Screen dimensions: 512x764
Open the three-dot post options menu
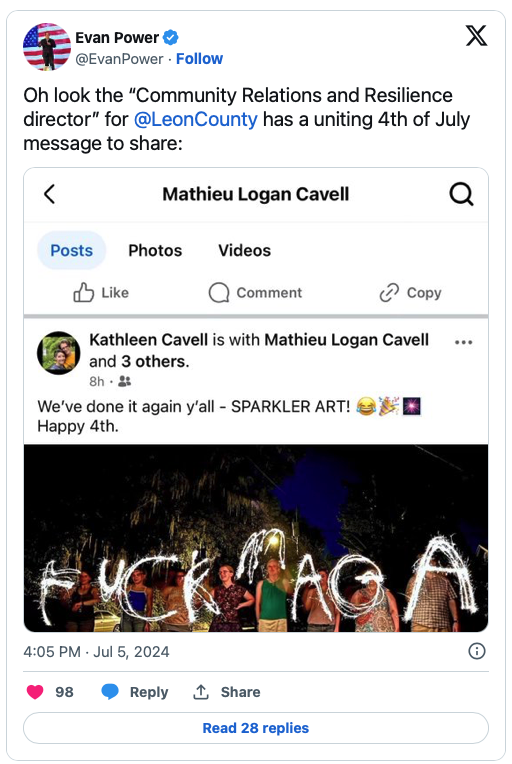[463, 342]
